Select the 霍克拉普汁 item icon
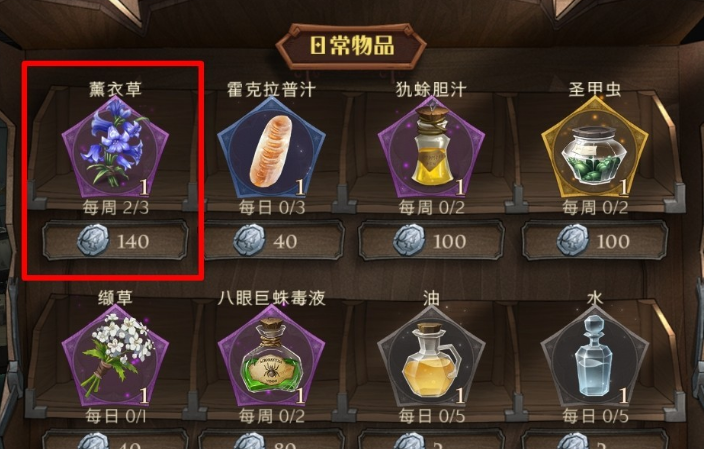 coord(271,147)
